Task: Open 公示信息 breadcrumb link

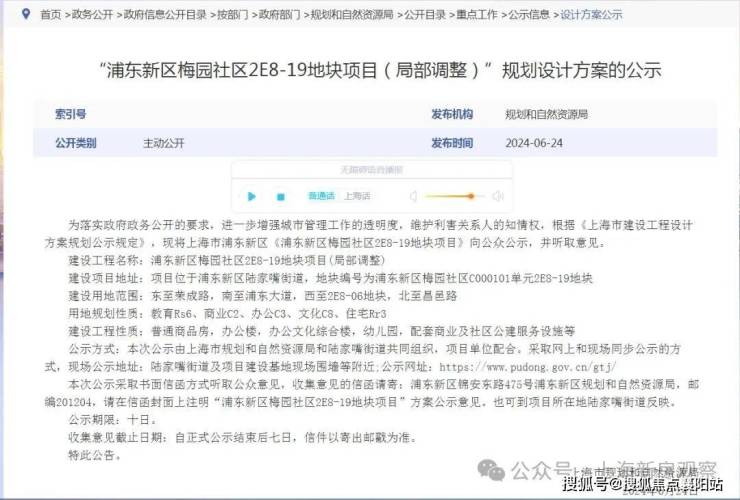Action: pyautogui.click(x=529, y=15)
